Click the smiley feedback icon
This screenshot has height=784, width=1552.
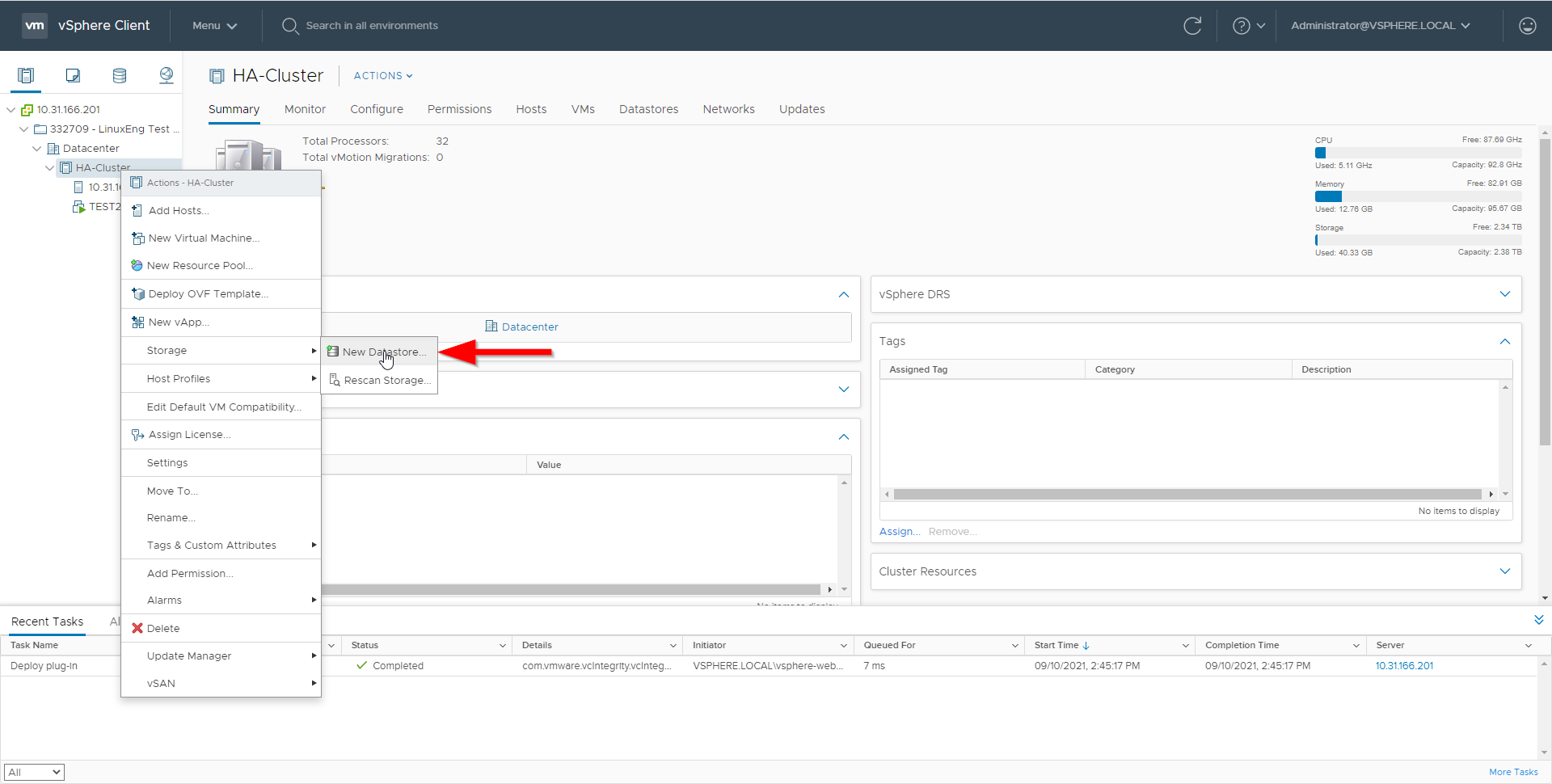1527,26
